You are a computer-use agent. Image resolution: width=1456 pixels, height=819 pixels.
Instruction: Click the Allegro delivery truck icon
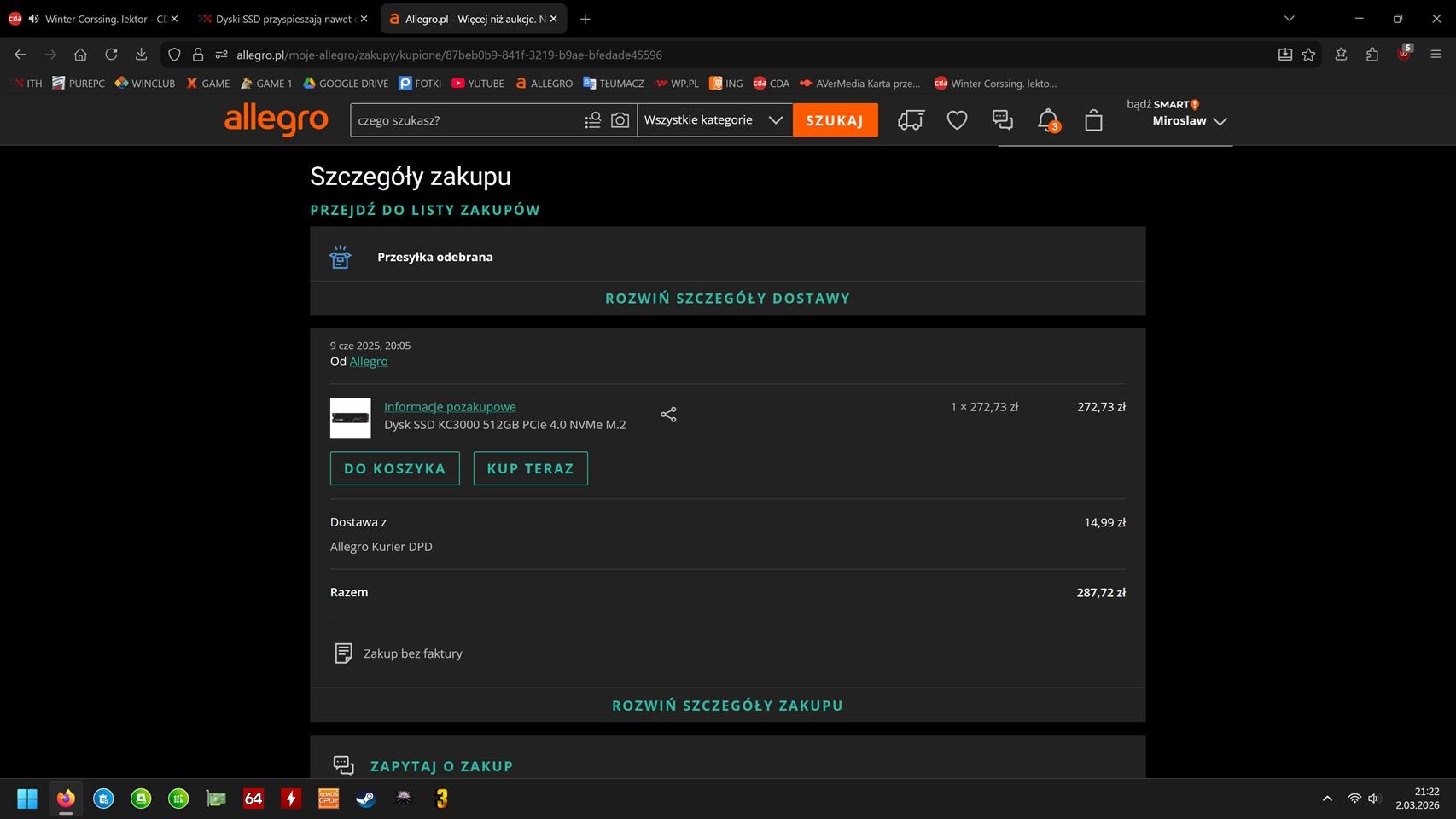(911, 120)
